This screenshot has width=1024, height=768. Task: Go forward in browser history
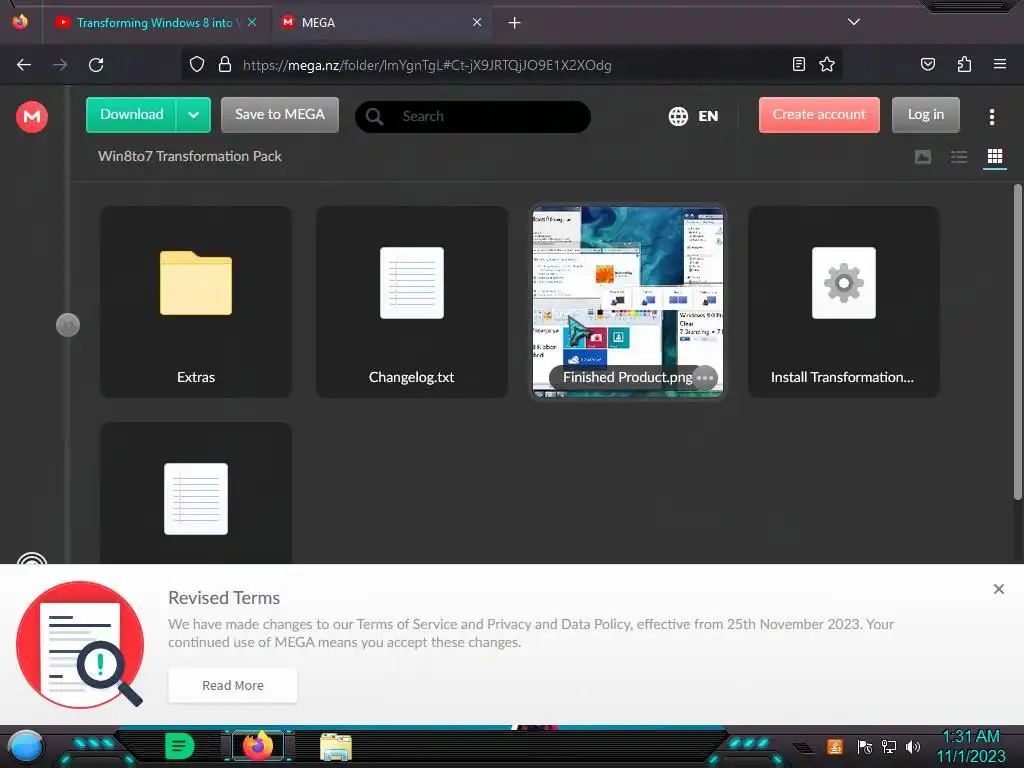(60, 65)
